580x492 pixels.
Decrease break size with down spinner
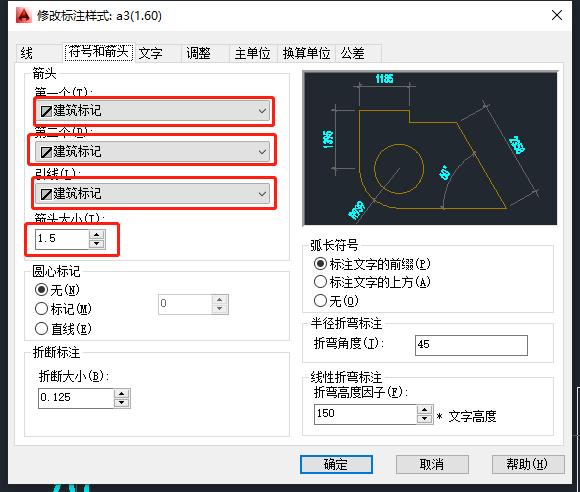pyautogui.click(x=122, y=403)
